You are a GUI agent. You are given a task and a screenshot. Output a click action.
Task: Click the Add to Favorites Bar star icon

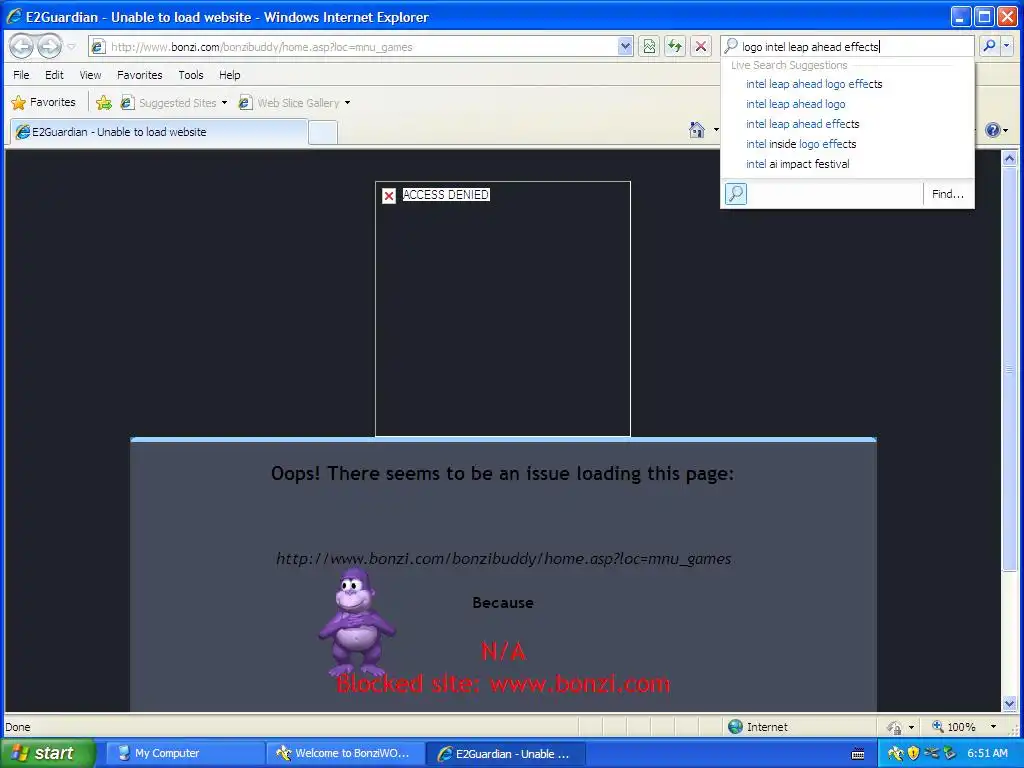click(x=104, y=103)
